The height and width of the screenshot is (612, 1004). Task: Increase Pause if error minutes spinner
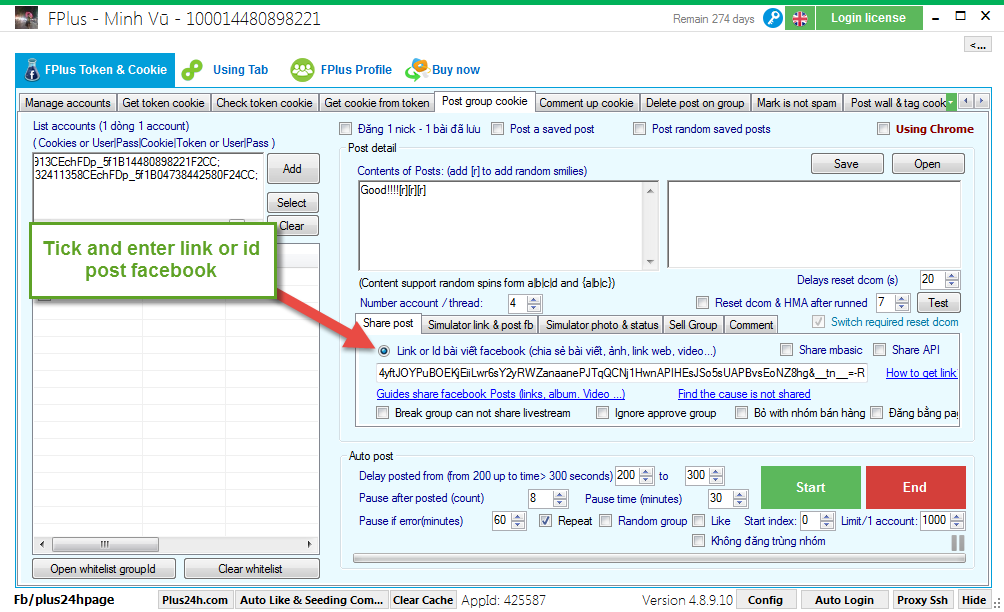coord(519,517)
